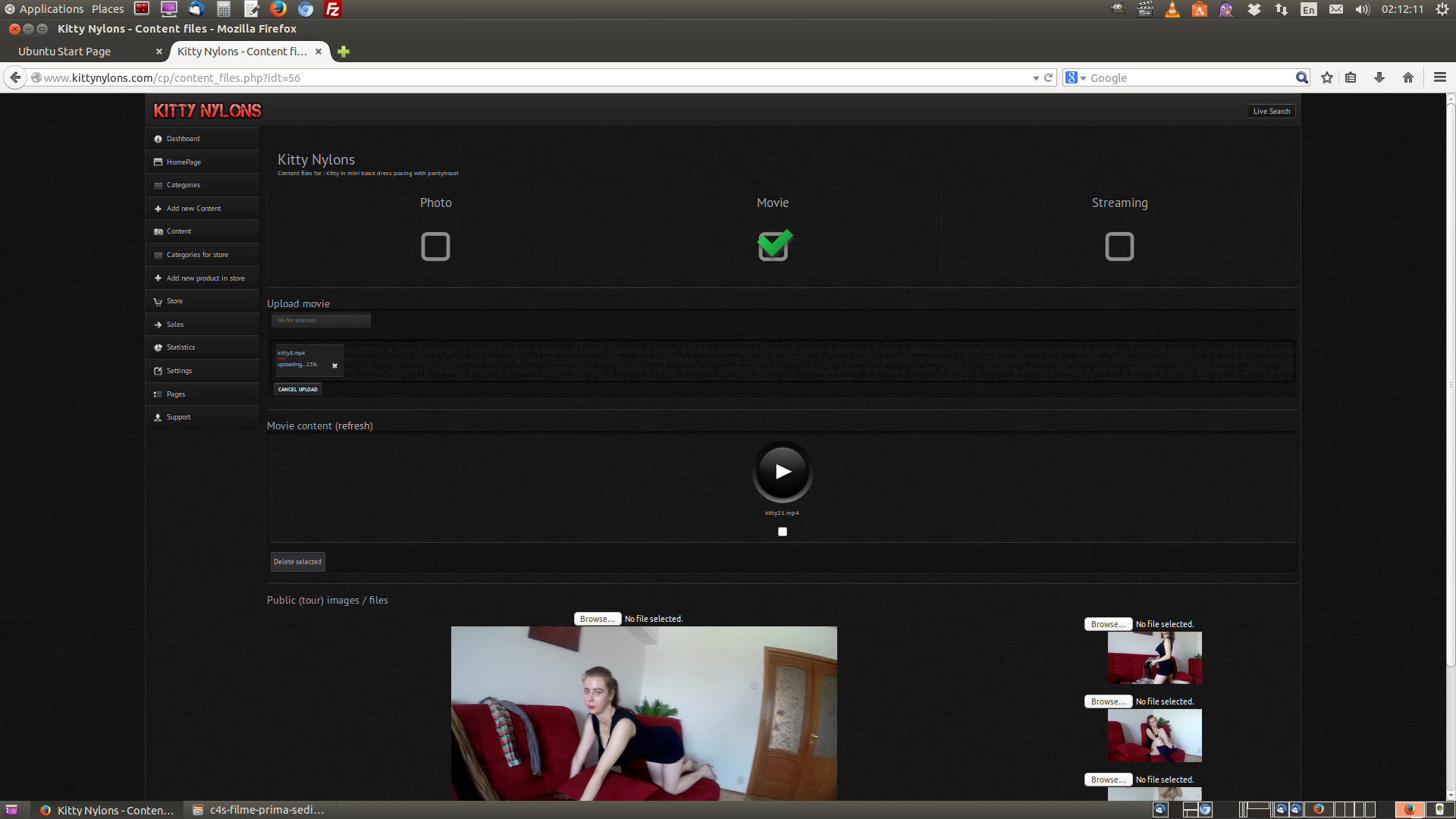The width and height of the screenshot is (1456, 819).
Task: Open the Sales section
Action: 202,325
